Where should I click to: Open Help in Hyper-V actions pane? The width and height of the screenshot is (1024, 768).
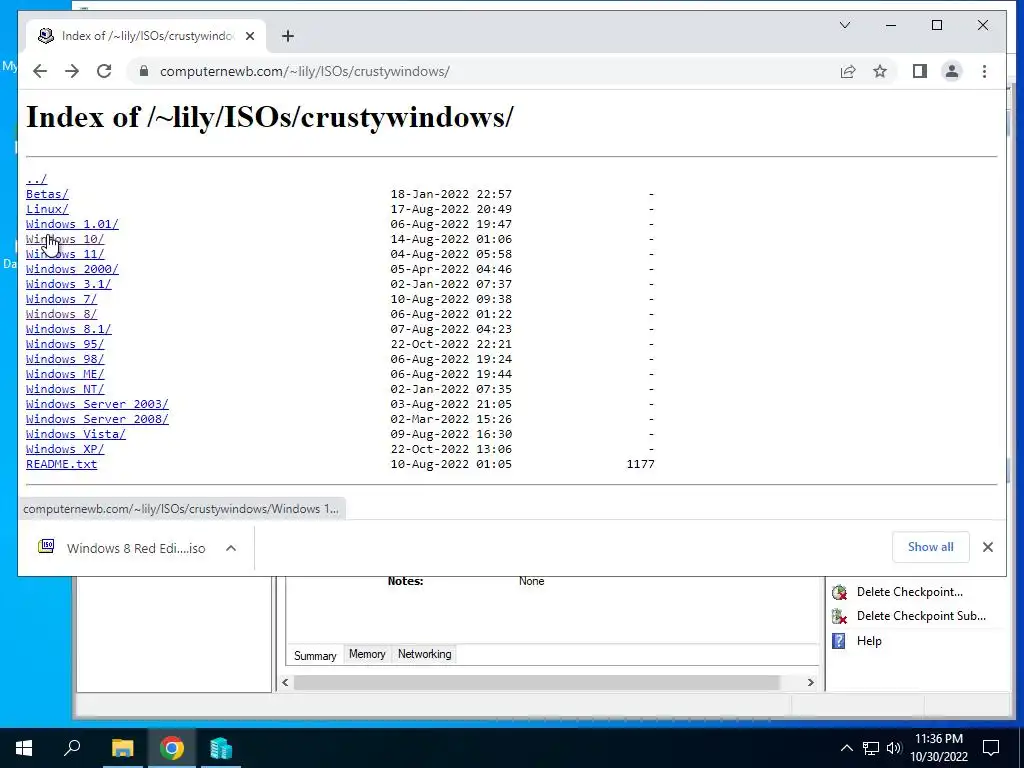(x=869, y=641)
